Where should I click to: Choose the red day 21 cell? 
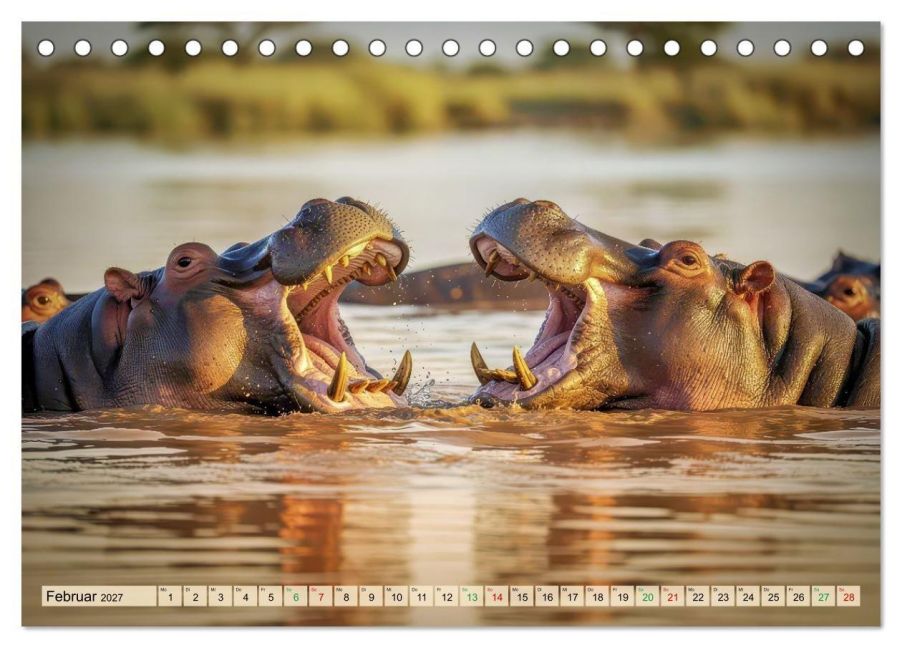click(672, 596)
